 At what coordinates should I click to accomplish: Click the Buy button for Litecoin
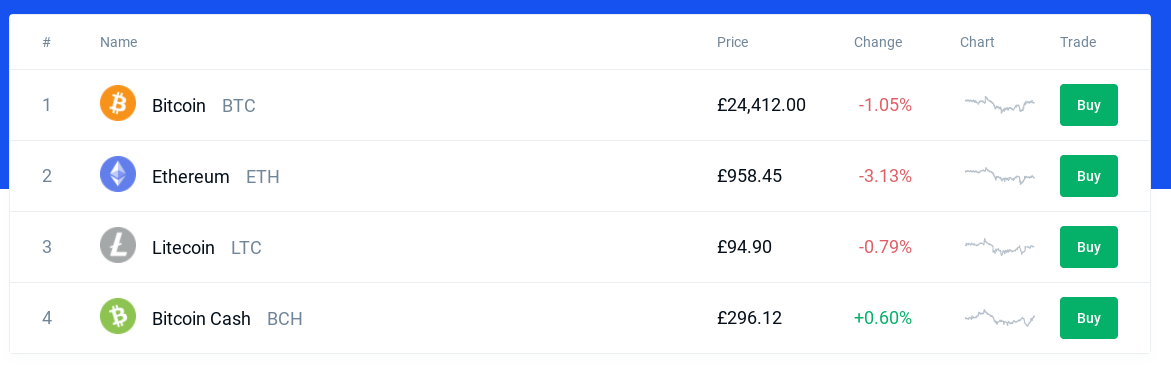click(x=1088, y=247)
